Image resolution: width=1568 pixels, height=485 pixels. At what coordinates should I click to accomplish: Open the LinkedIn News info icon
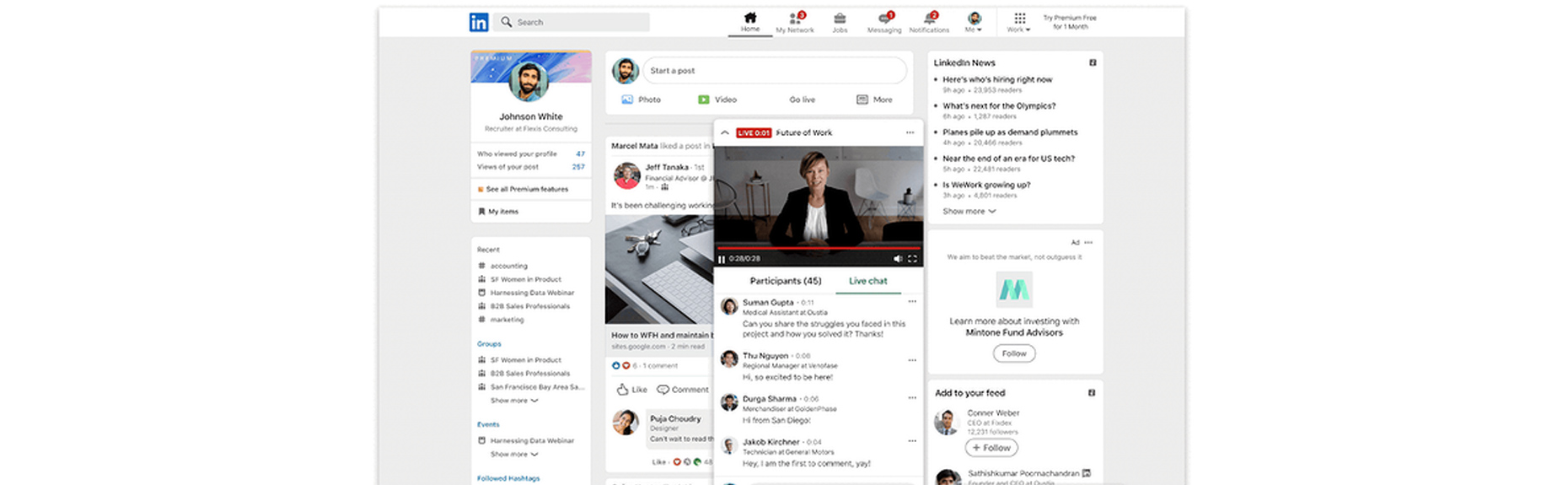click(1093, 62)
